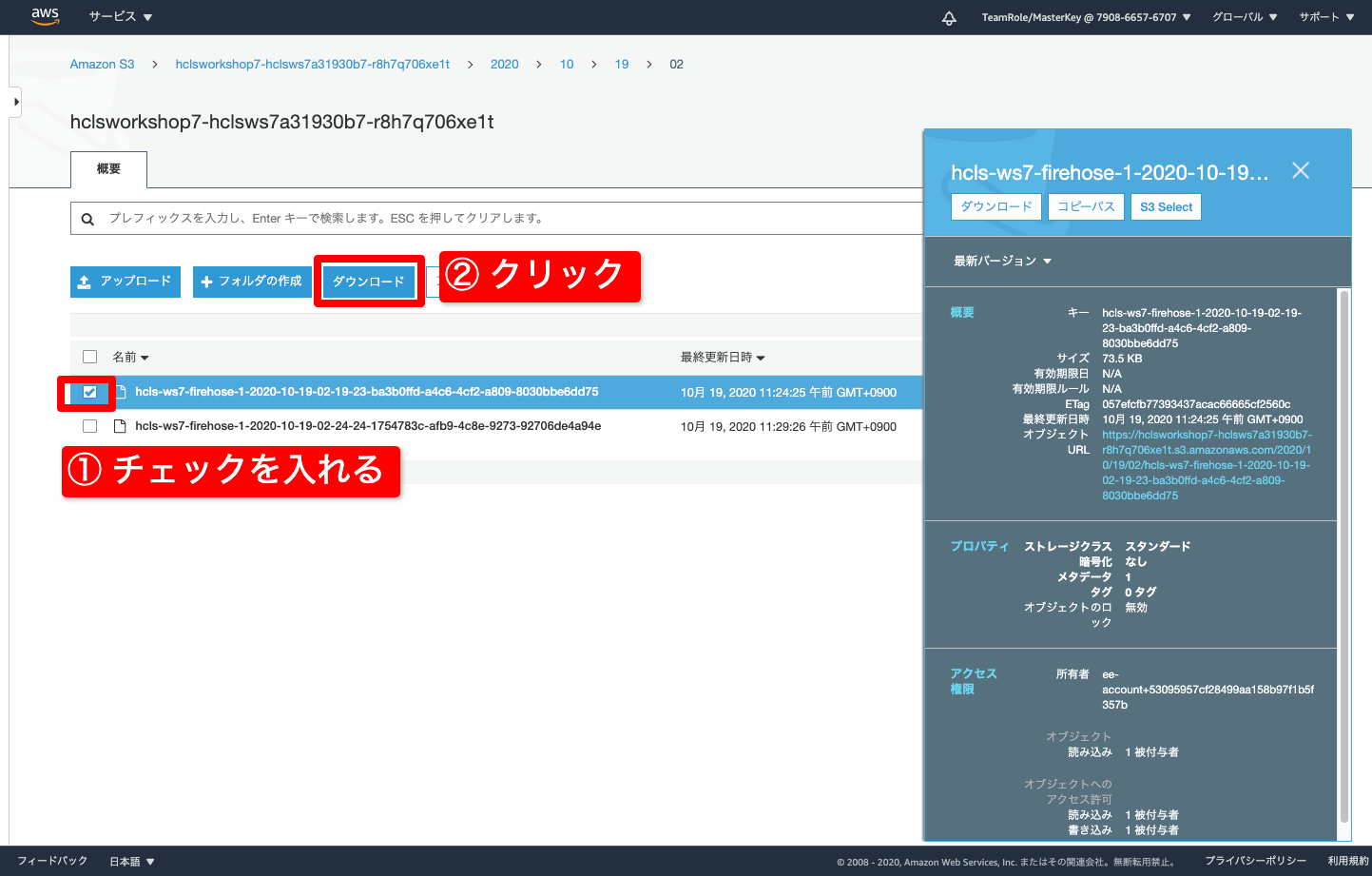Go to the 10 folder breadcrumb
1372x876 pixels.
tap(567, 64)
